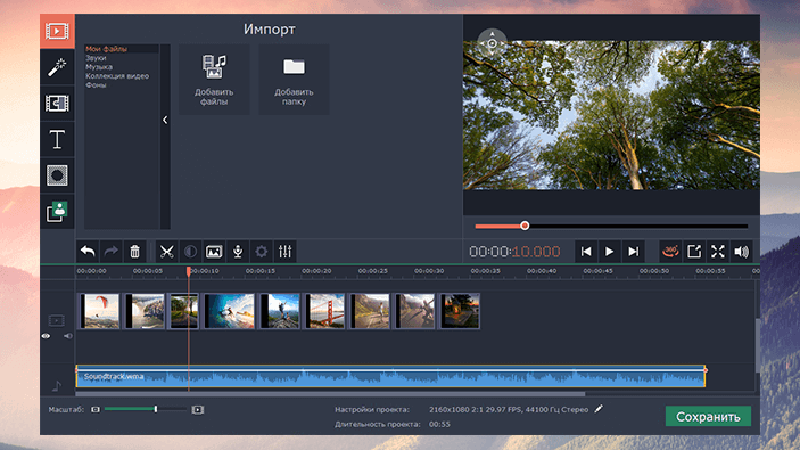The image size is (800, 450).
Task: Click Добавить файлы button
Action: click(x=214, y=80)
